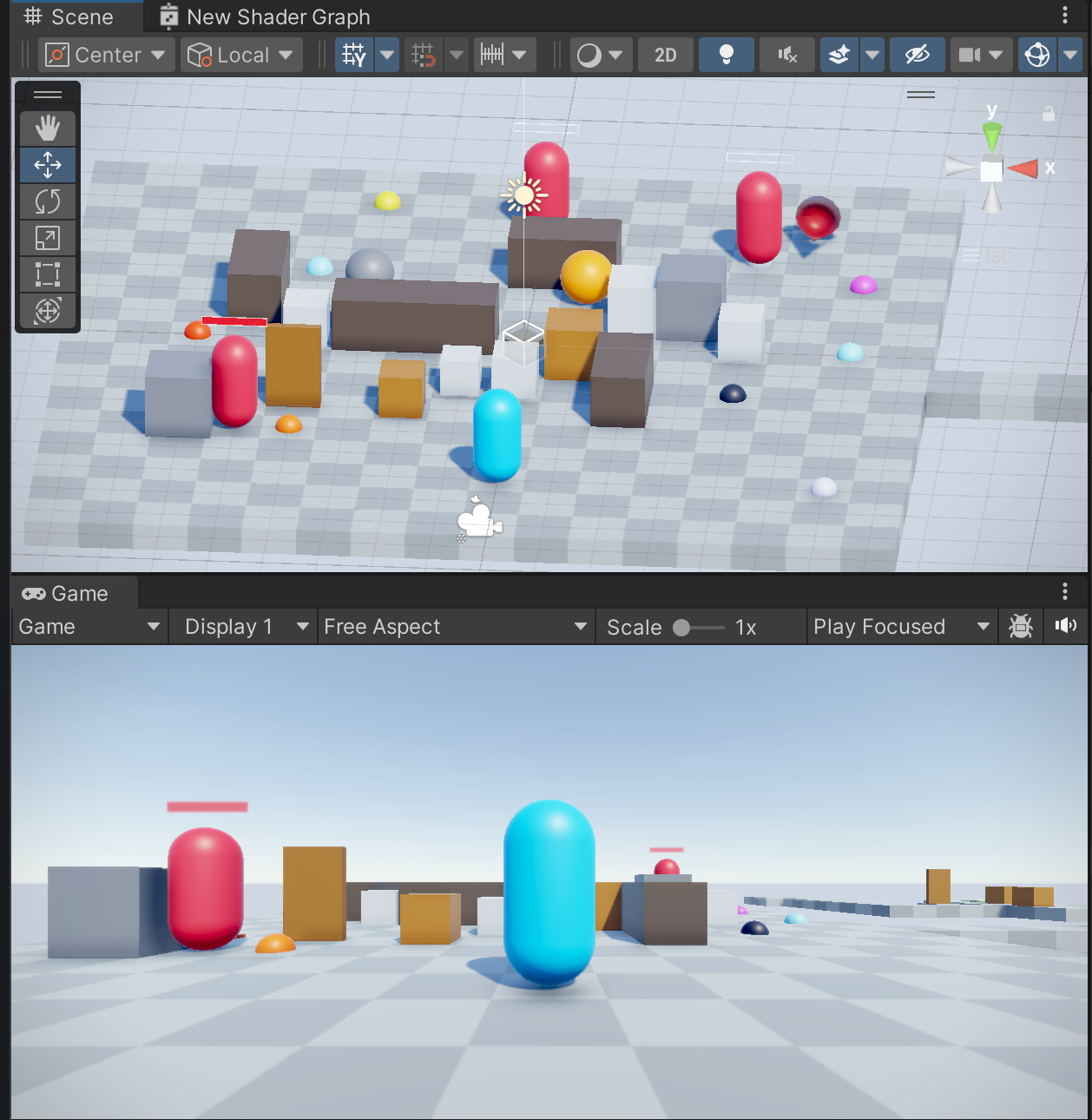The height and width of the screenshot is (1120, 1092).
Task: Open the Free Aspect dropdown
Action: click(456, 627)
